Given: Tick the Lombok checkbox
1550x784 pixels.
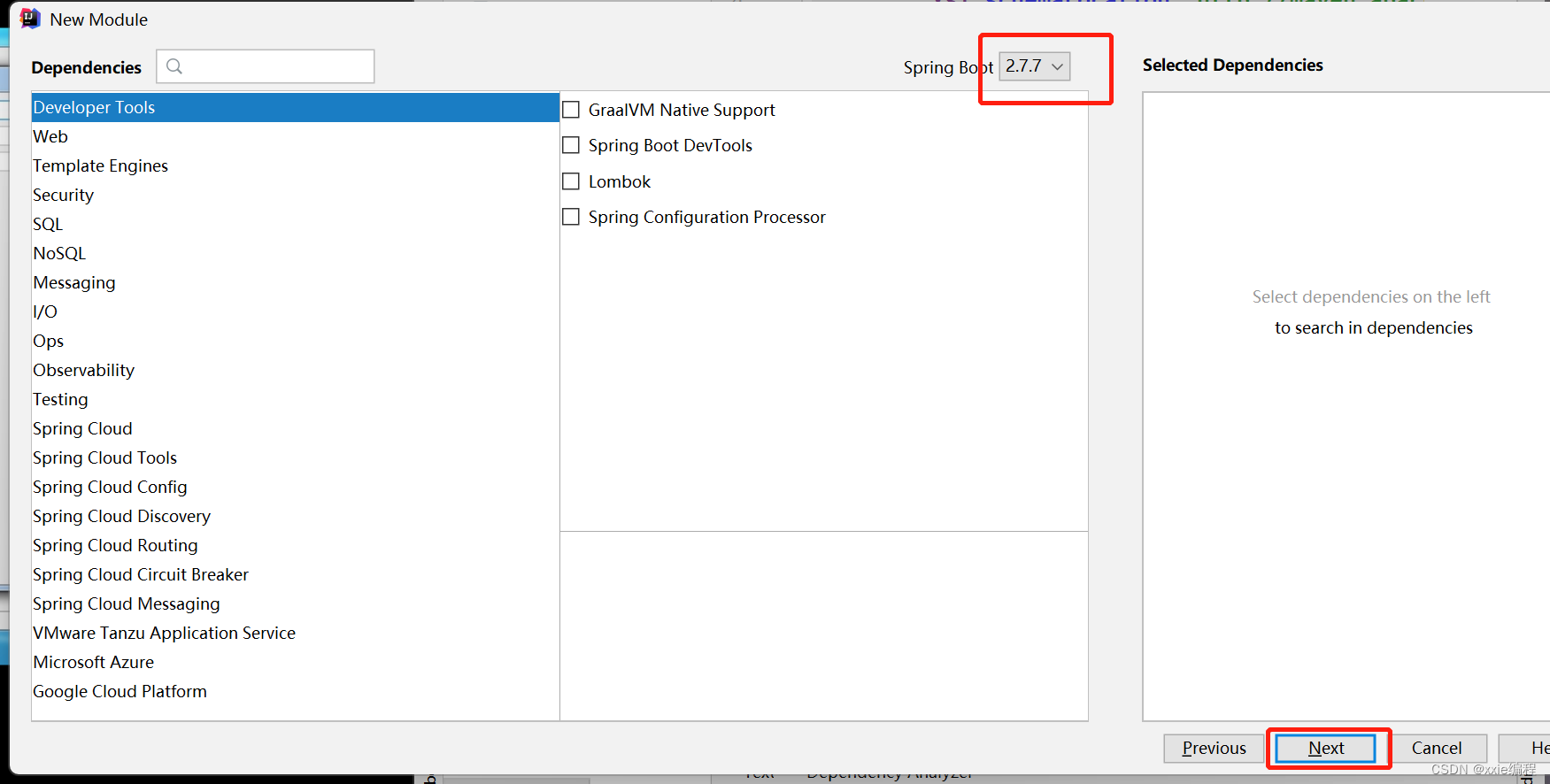Looking at the screenshot, I should [x=571, y=181].
